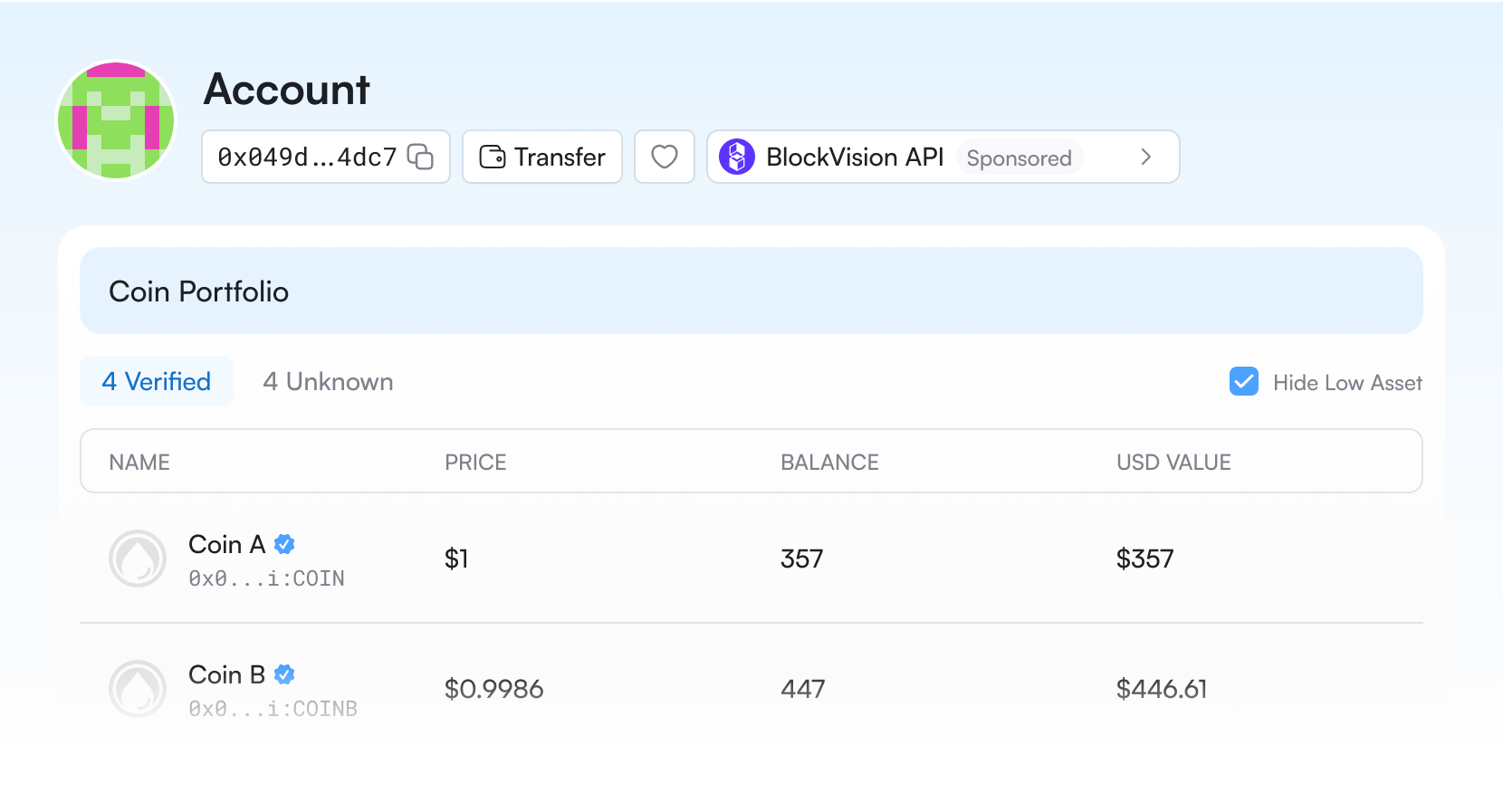Viewport: 1503px width, 812px height.
Task: Click the Coin B 0x0...i:COINB address
Action: tap(273, 709)
